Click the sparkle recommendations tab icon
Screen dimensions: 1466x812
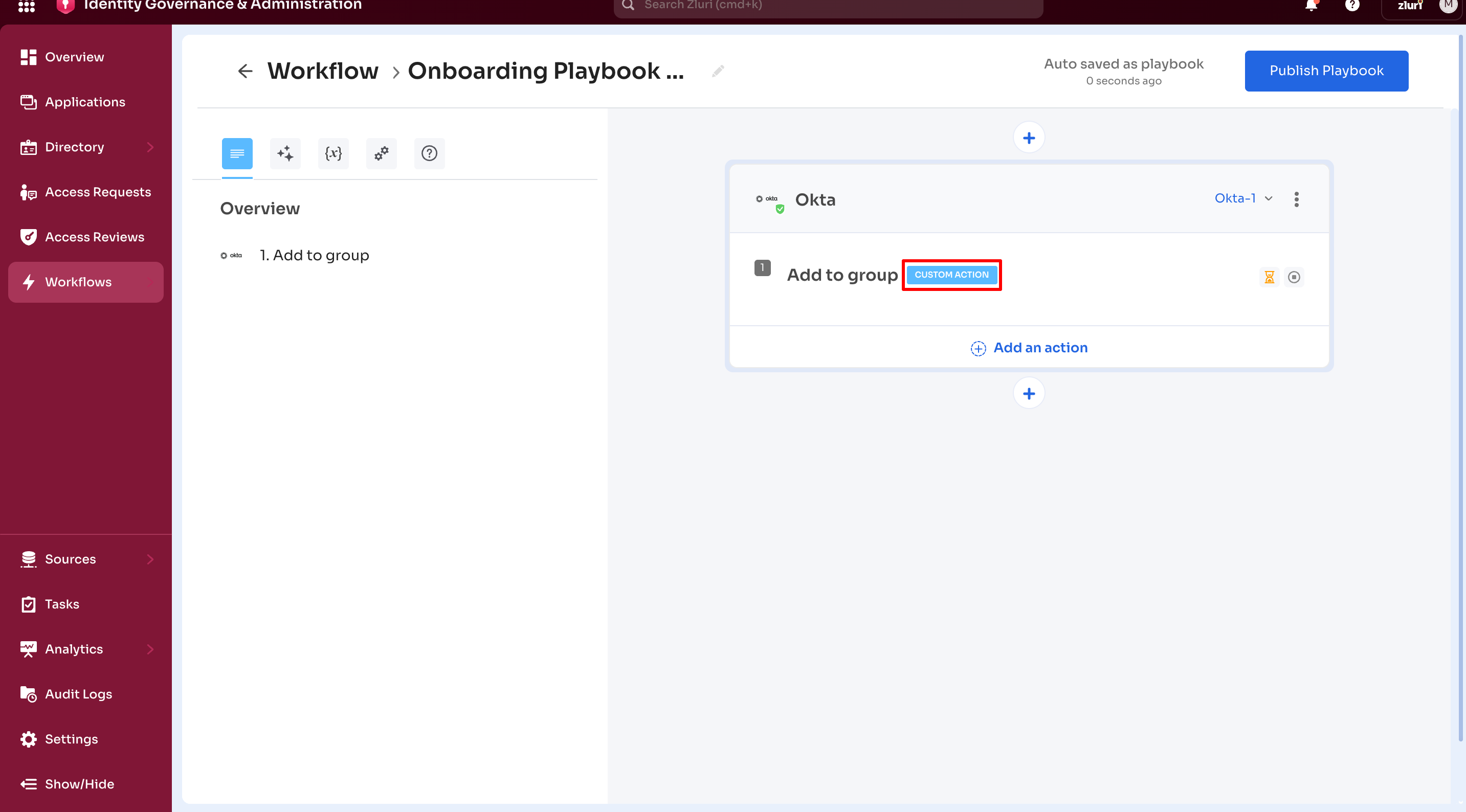(x=285, y=153)
